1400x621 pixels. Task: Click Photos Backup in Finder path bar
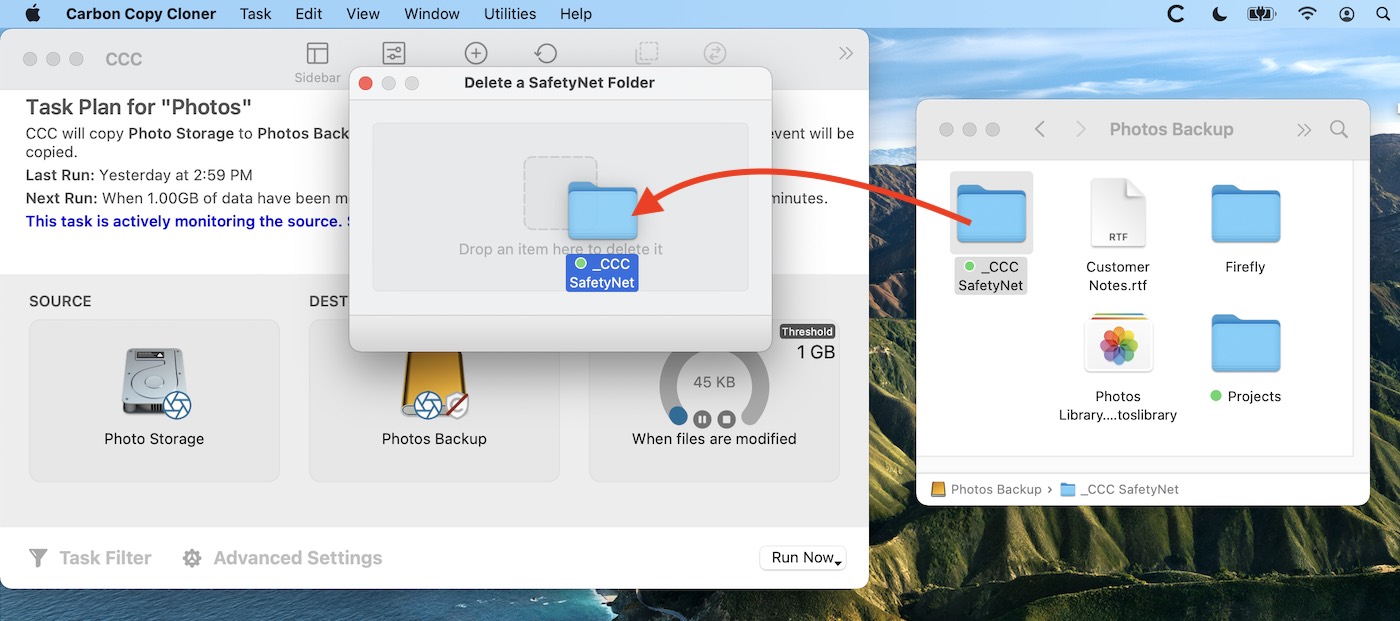click(986, 489)
